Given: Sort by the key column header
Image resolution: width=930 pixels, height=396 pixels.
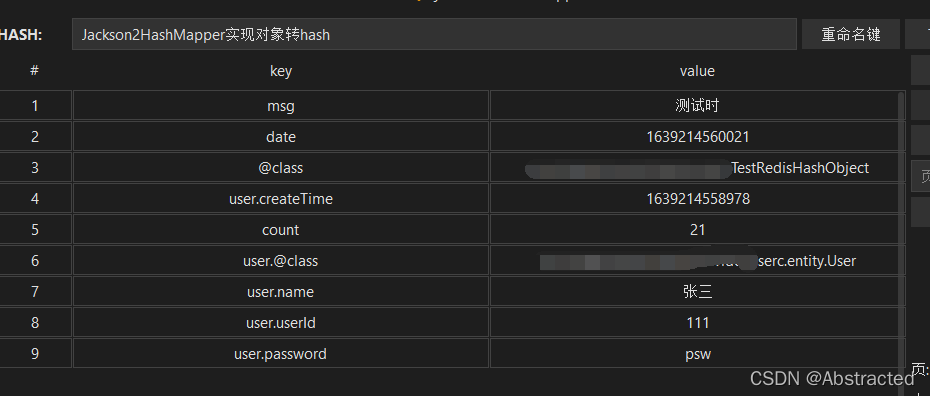Looking at the screenshot, I should [281, 71].
